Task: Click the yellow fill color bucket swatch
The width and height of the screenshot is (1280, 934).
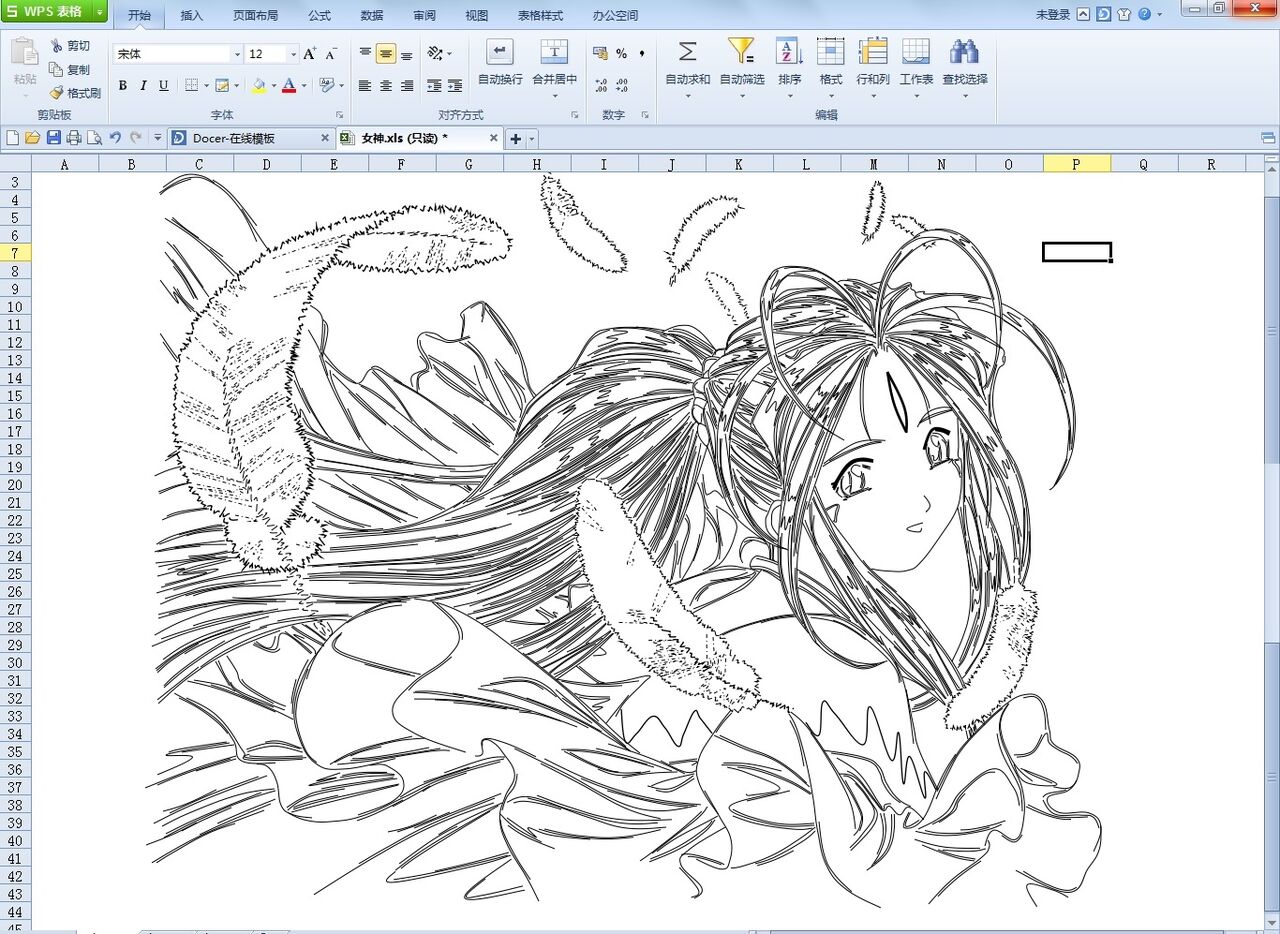Action: 259,86
